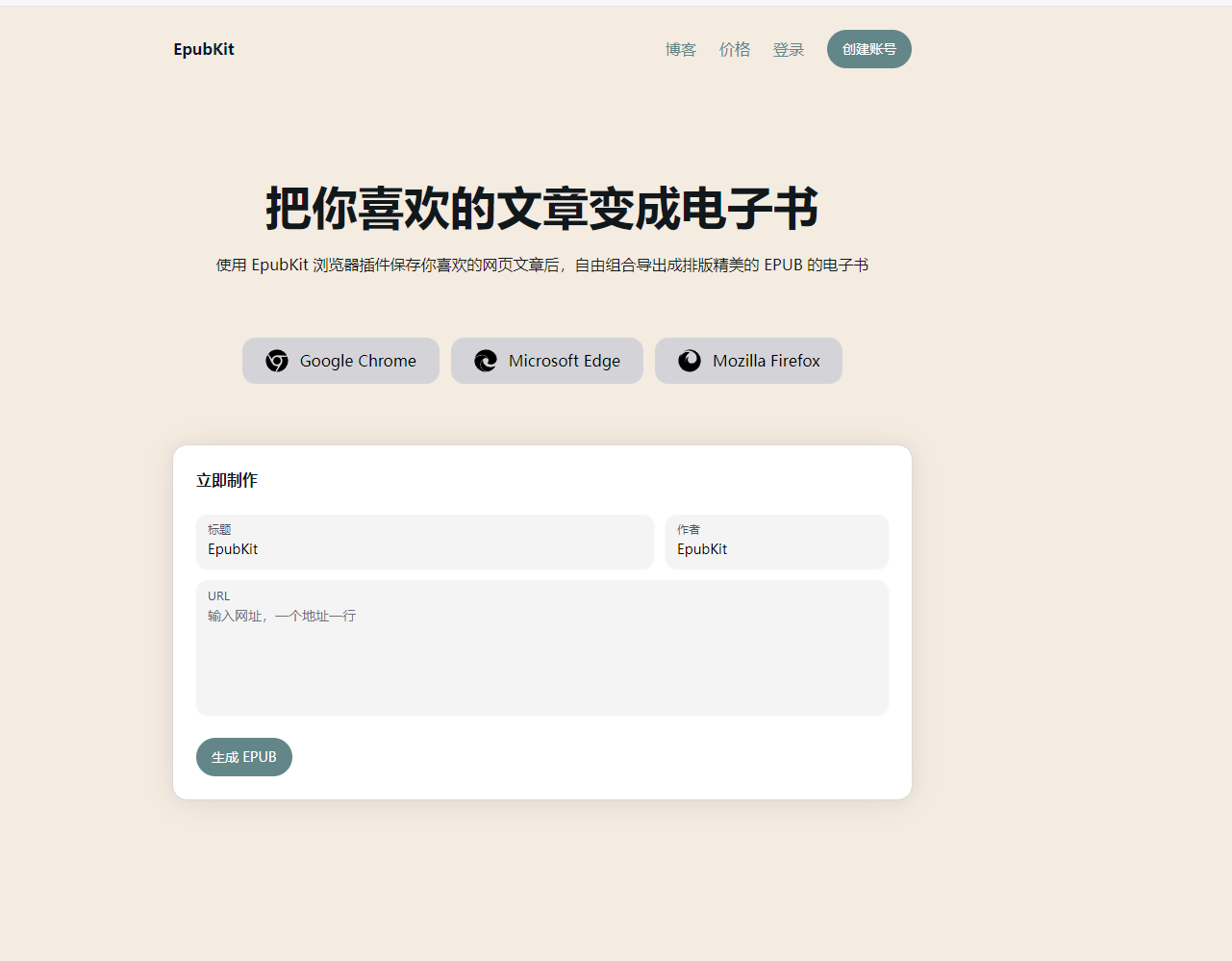The height and width of the screenshot is (961, 1232).
Task: Click the Mozilla Firefox text label
Action: (767, 361)
